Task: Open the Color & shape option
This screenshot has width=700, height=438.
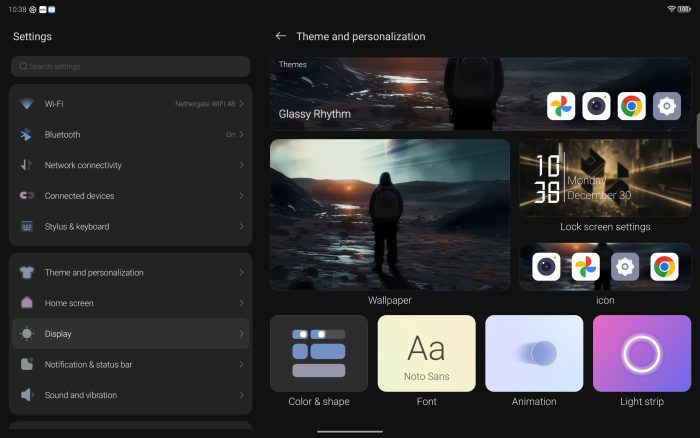Action: (319, 353)
